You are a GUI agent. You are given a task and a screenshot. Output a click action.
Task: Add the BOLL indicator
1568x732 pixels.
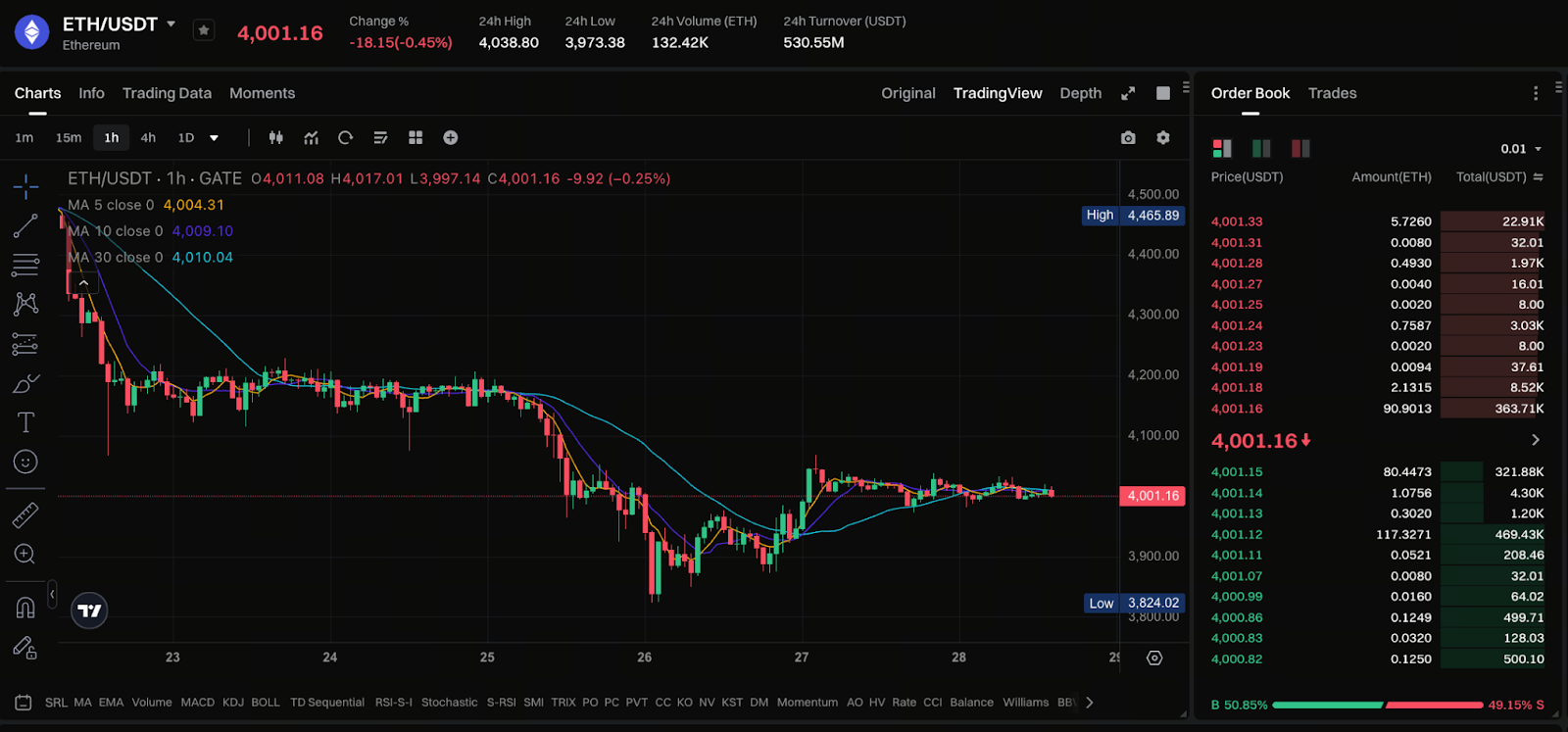(266, 703)
